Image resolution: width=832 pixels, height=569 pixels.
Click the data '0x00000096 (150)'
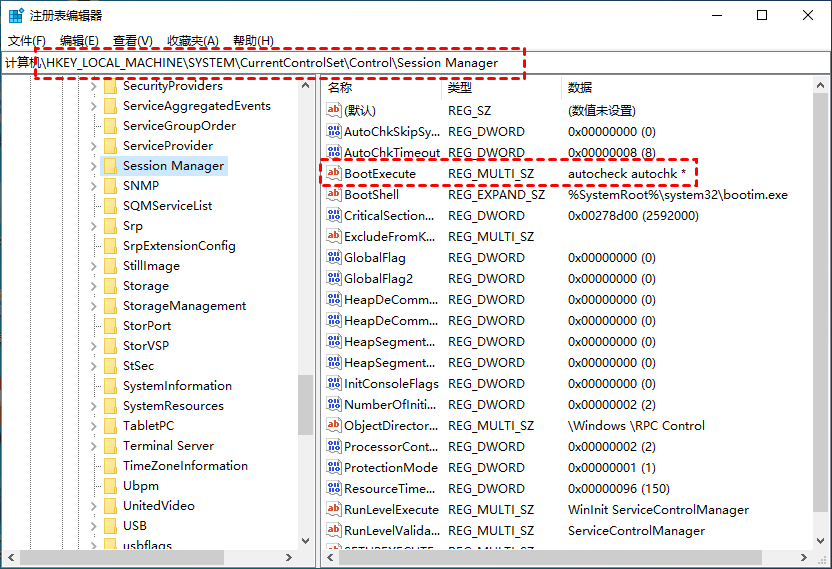(x=619, y=489)
